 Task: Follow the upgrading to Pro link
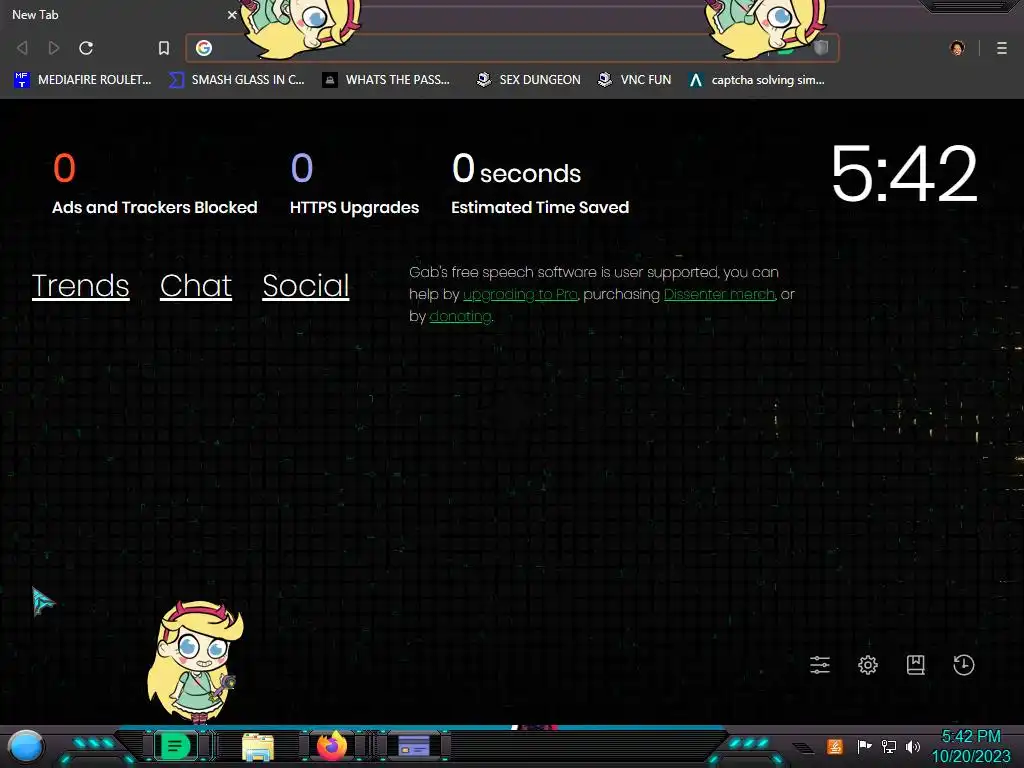point(520,295)
